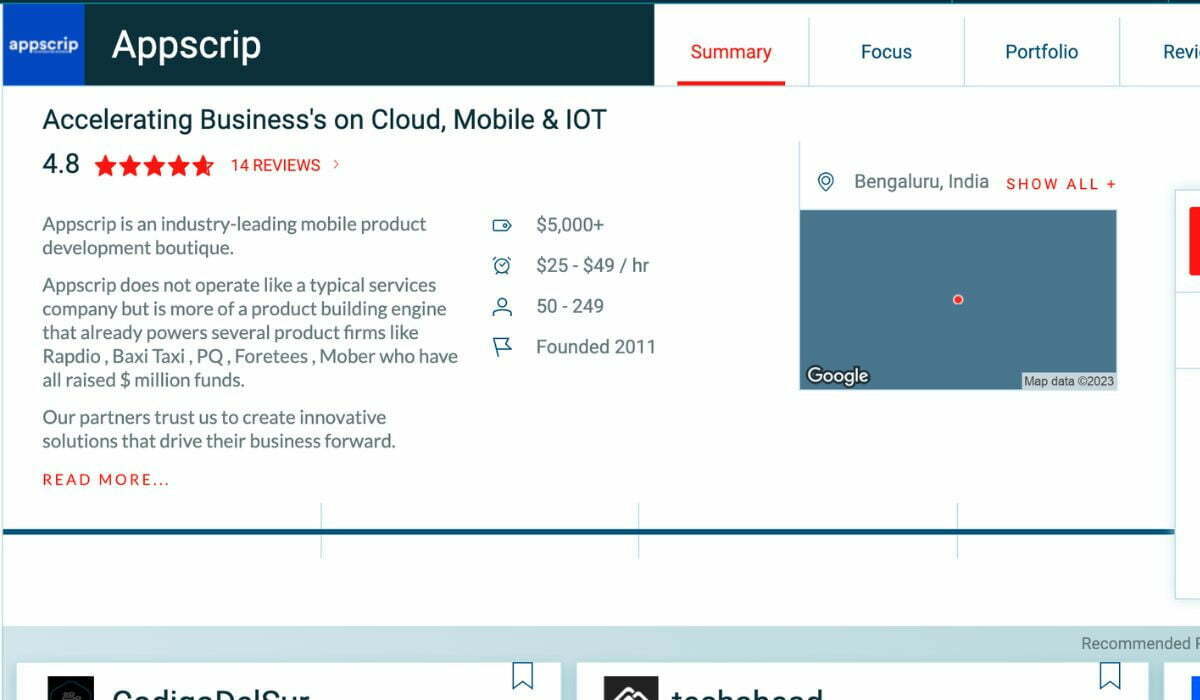Screen dimensions: 1200x700
Task: Click the price tag icon beside $5,000+
Action: [502, 224]
